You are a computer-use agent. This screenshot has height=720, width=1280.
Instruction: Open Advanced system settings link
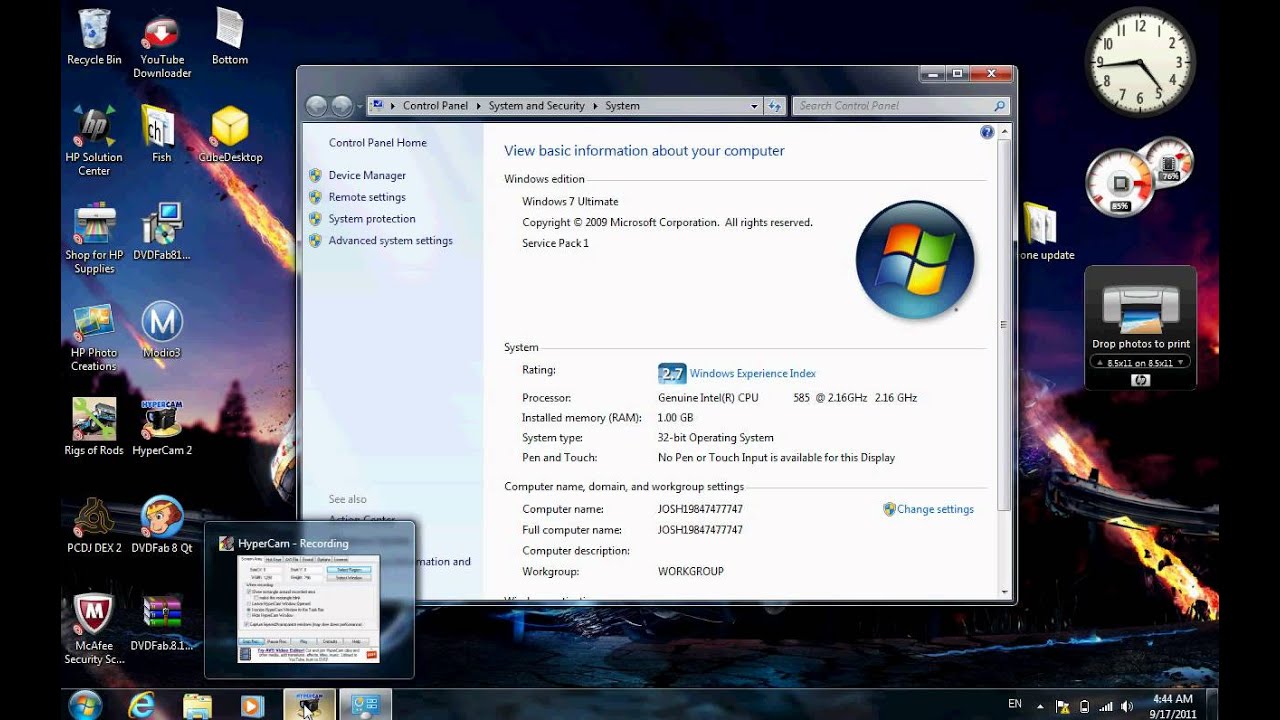coord(391,241)
